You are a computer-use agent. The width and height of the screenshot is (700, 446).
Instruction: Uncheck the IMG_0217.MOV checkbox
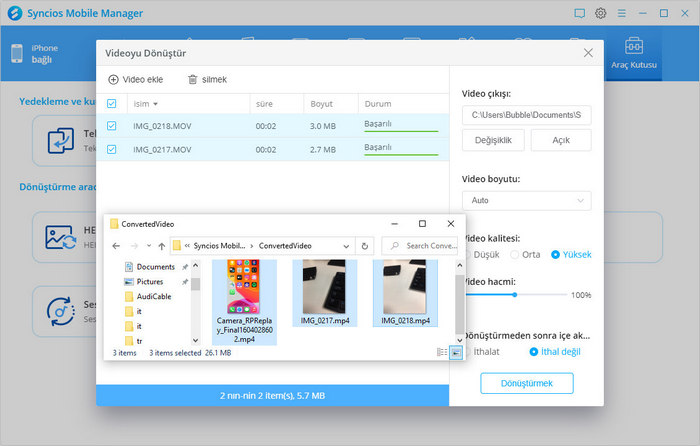[112, 149]
